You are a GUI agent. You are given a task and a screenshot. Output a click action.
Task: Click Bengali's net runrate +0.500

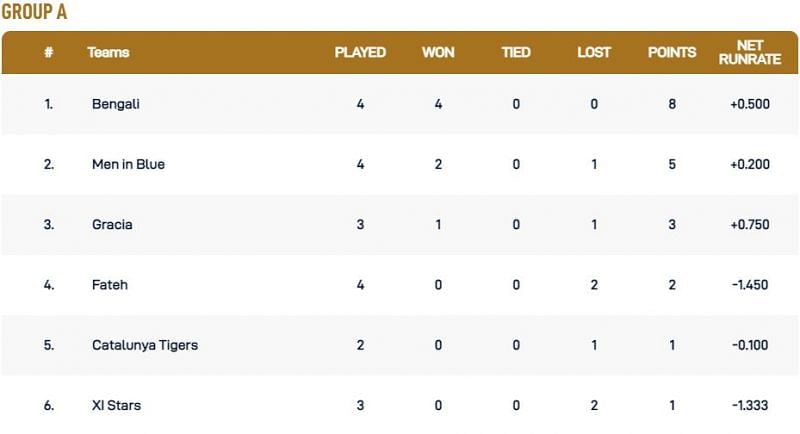[749, 104]
